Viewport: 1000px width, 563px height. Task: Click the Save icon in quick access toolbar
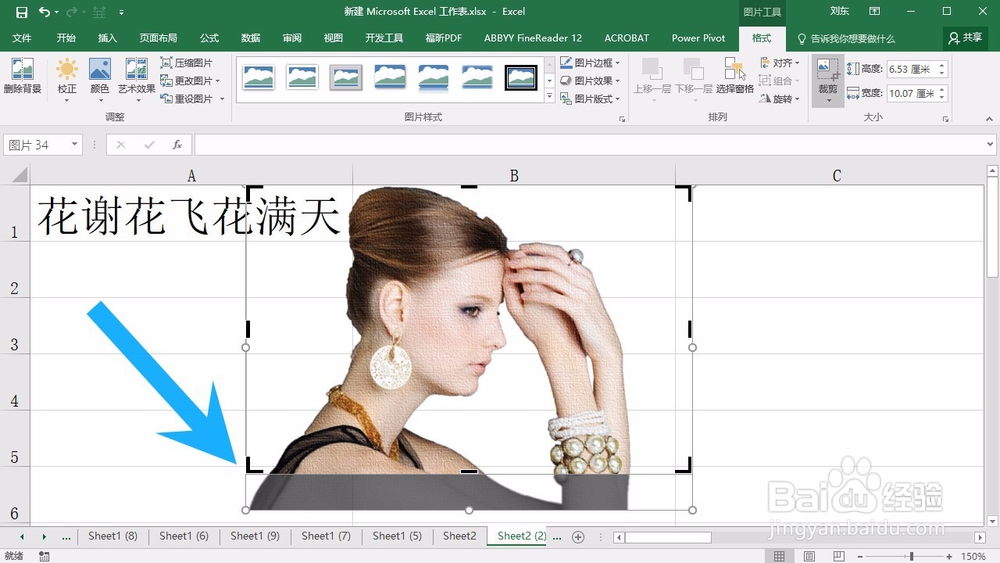click(21, 12)
